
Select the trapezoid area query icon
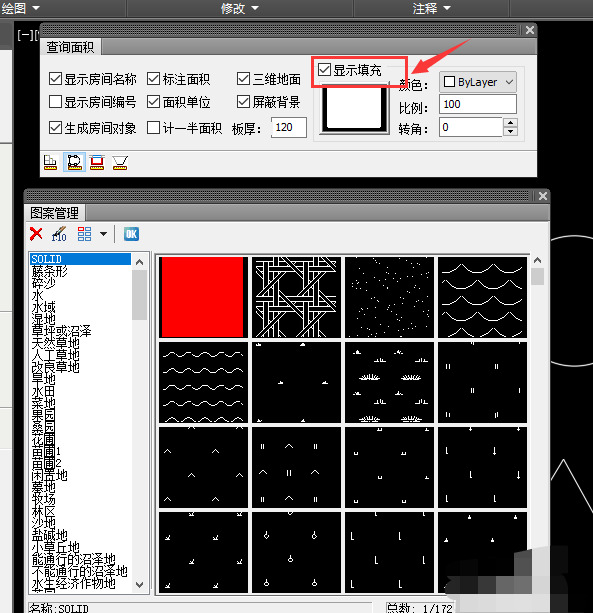[120, 162]
